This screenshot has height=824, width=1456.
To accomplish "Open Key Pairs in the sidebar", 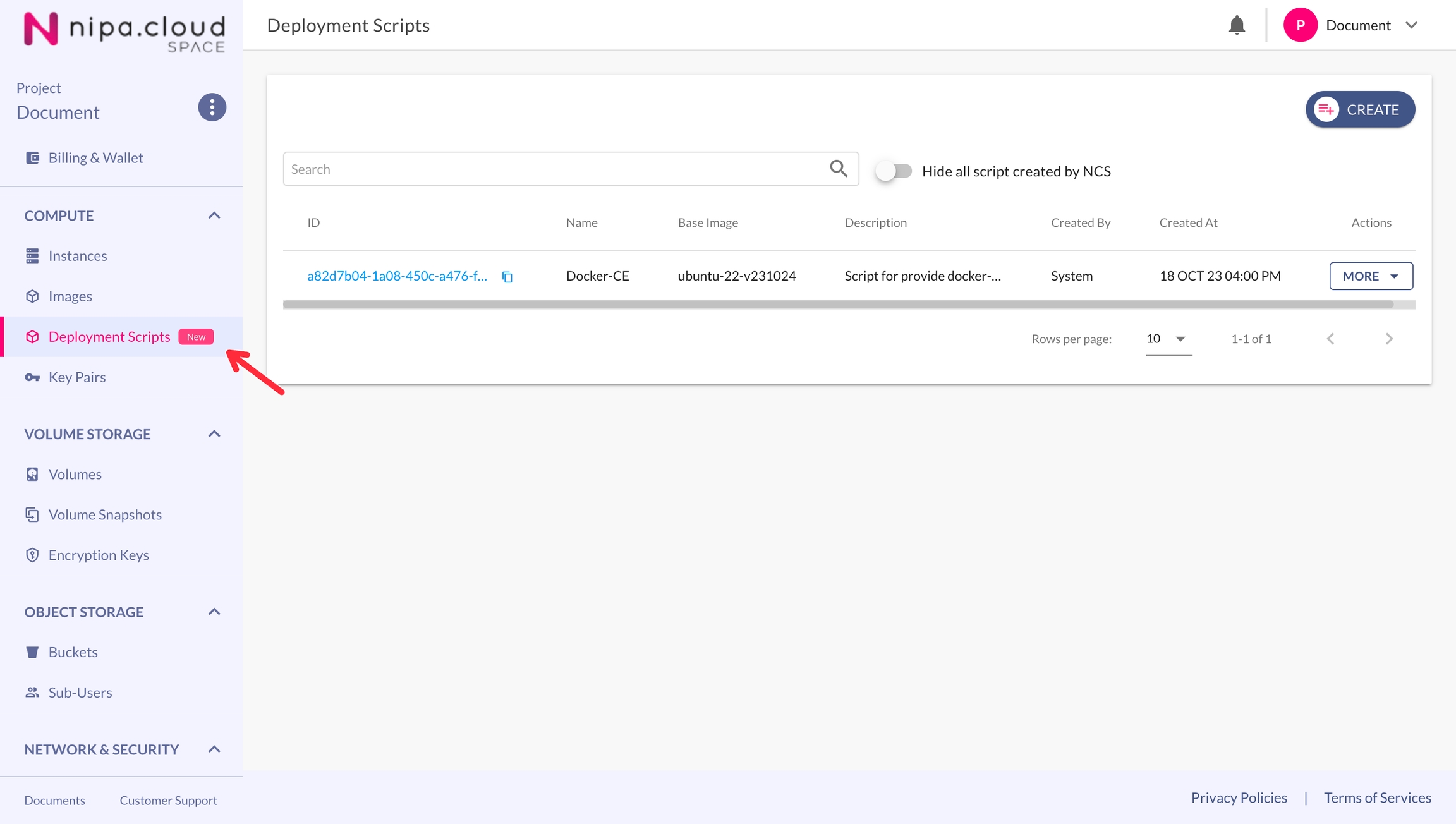I will 76,377.
